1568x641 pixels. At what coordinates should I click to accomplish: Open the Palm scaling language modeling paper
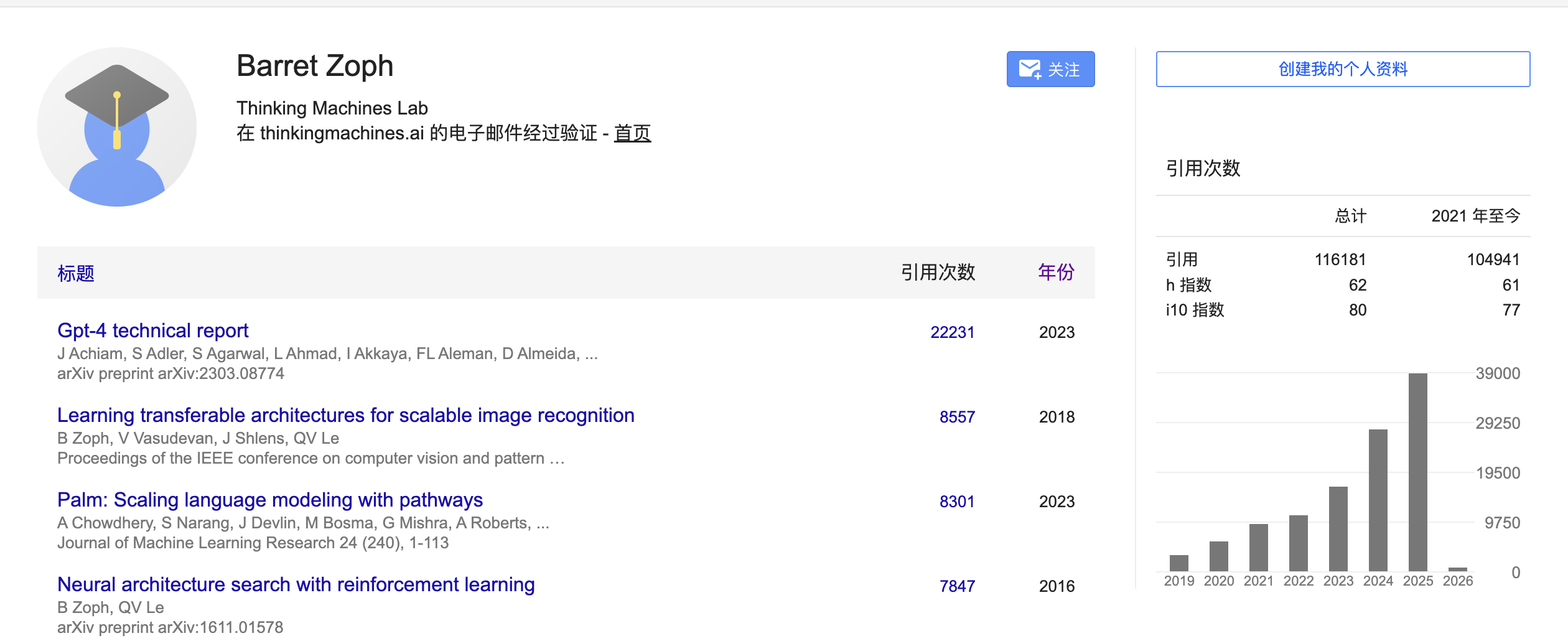[269, 500]
